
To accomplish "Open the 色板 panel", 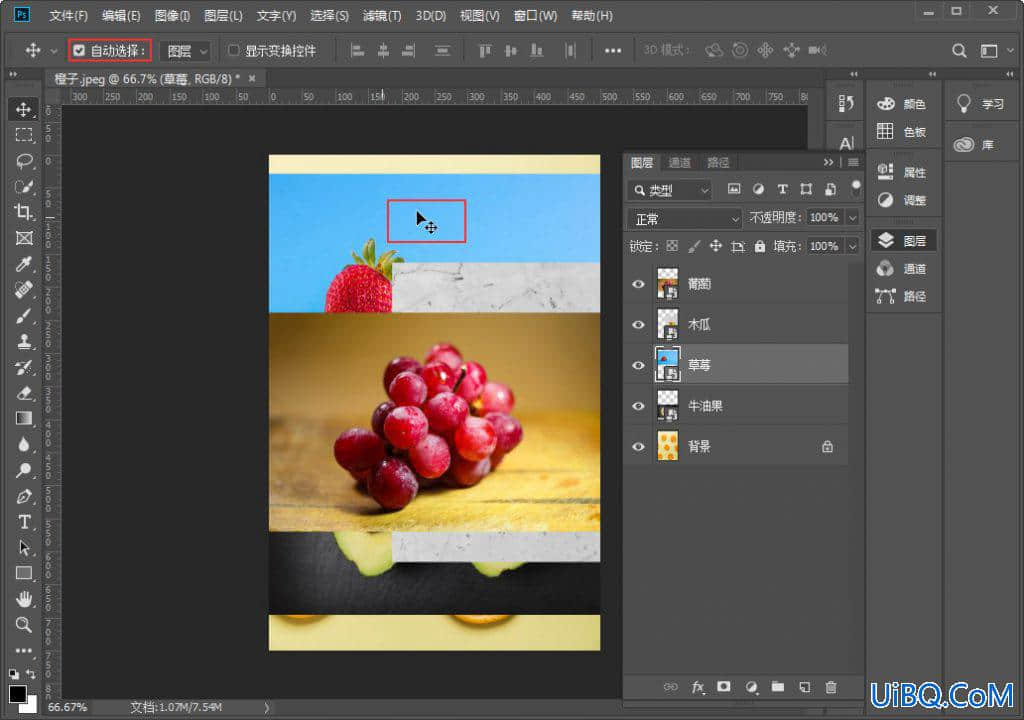I will click(902, 131).
